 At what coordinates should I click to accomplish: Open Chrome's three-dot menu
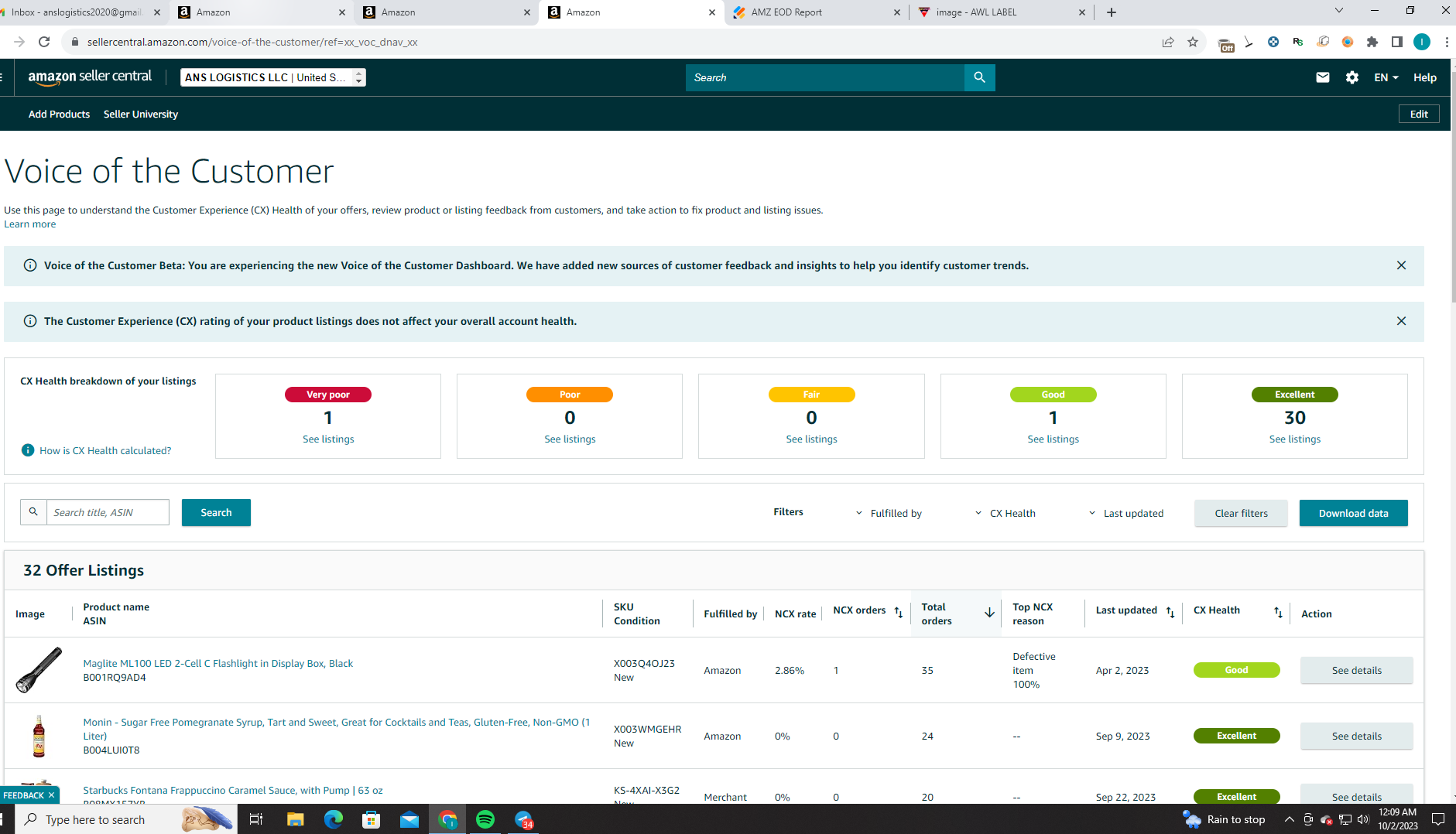pyautogui.click(x=1446, y=42)
